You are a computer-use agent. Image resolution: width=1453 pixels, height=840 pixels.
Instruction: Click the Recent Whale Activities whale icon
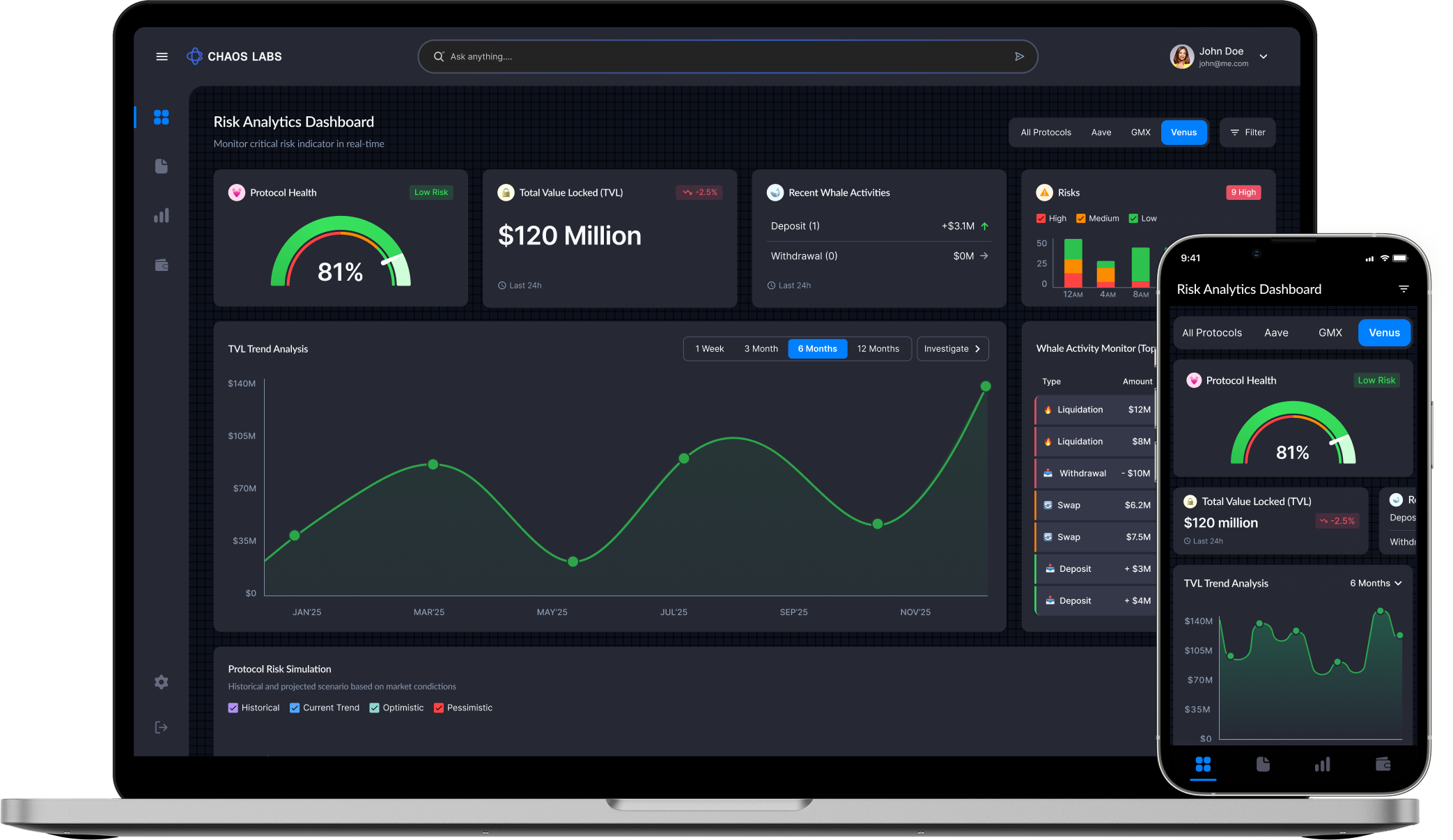pyautogui.click(x=775, y=192)
